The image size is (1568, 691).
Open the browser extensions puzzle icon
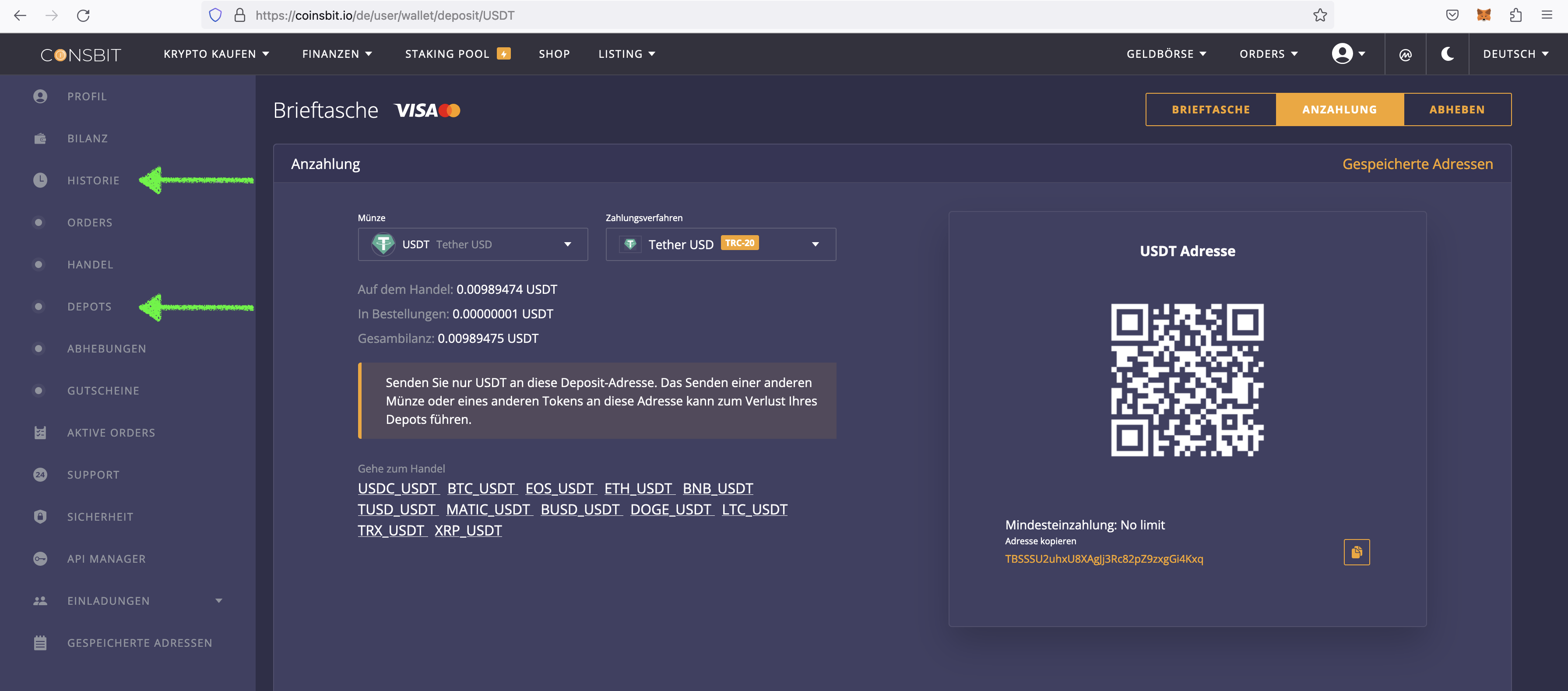click(x=1515, y=15)
